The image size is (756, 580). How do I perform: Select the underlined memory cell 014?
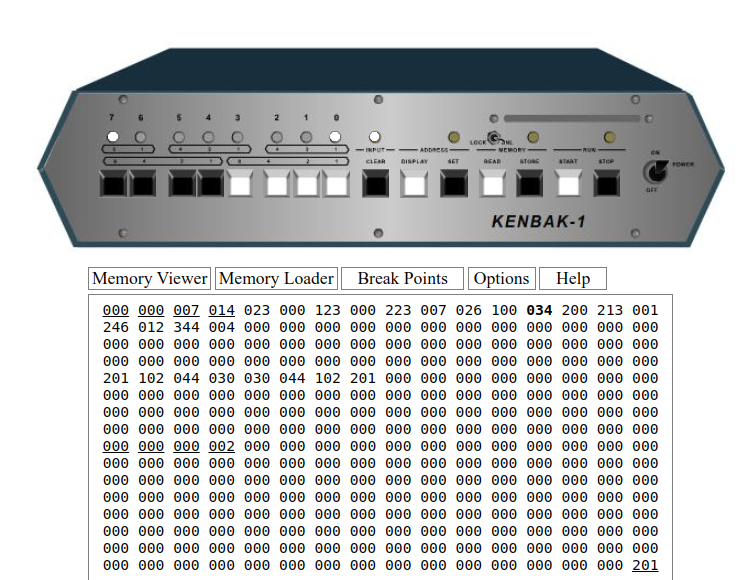(222, 310)
